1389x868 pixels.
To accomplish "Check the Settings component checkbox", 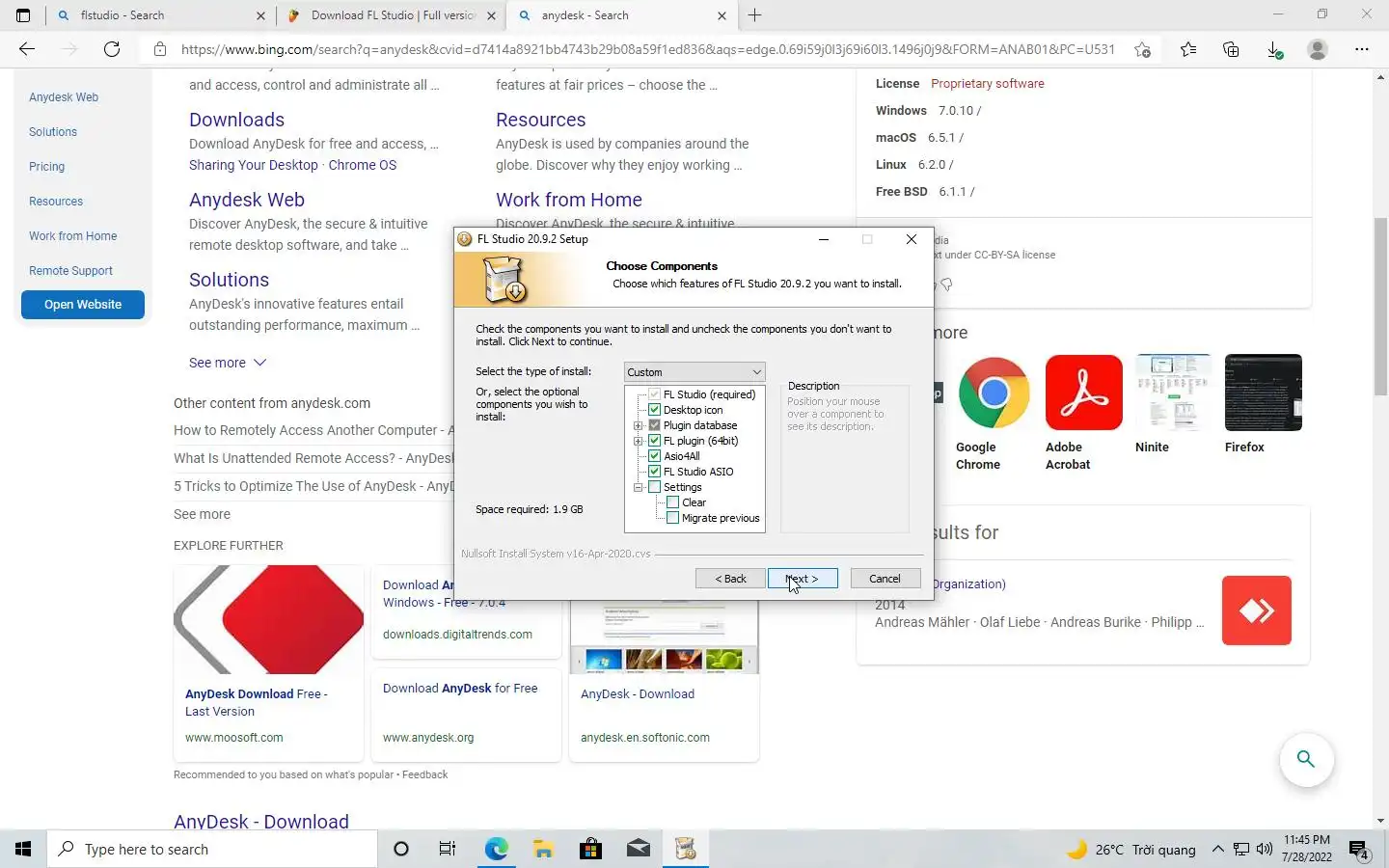I will [x=655, y=487].
